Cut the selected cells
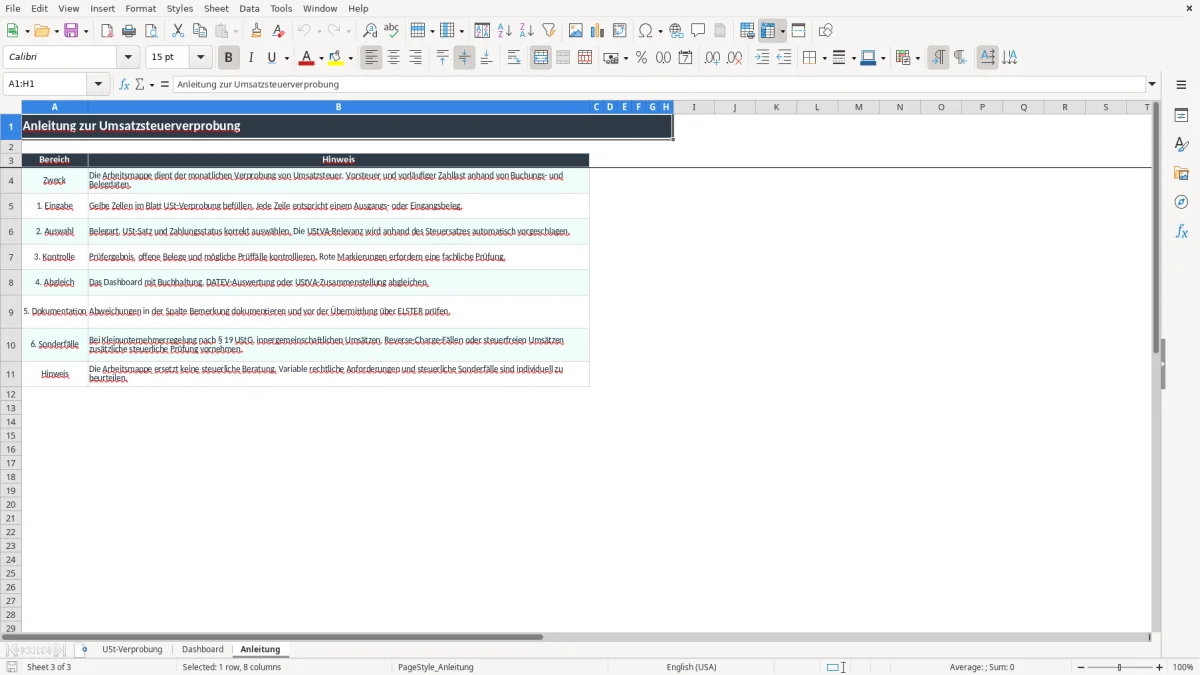 178,31
